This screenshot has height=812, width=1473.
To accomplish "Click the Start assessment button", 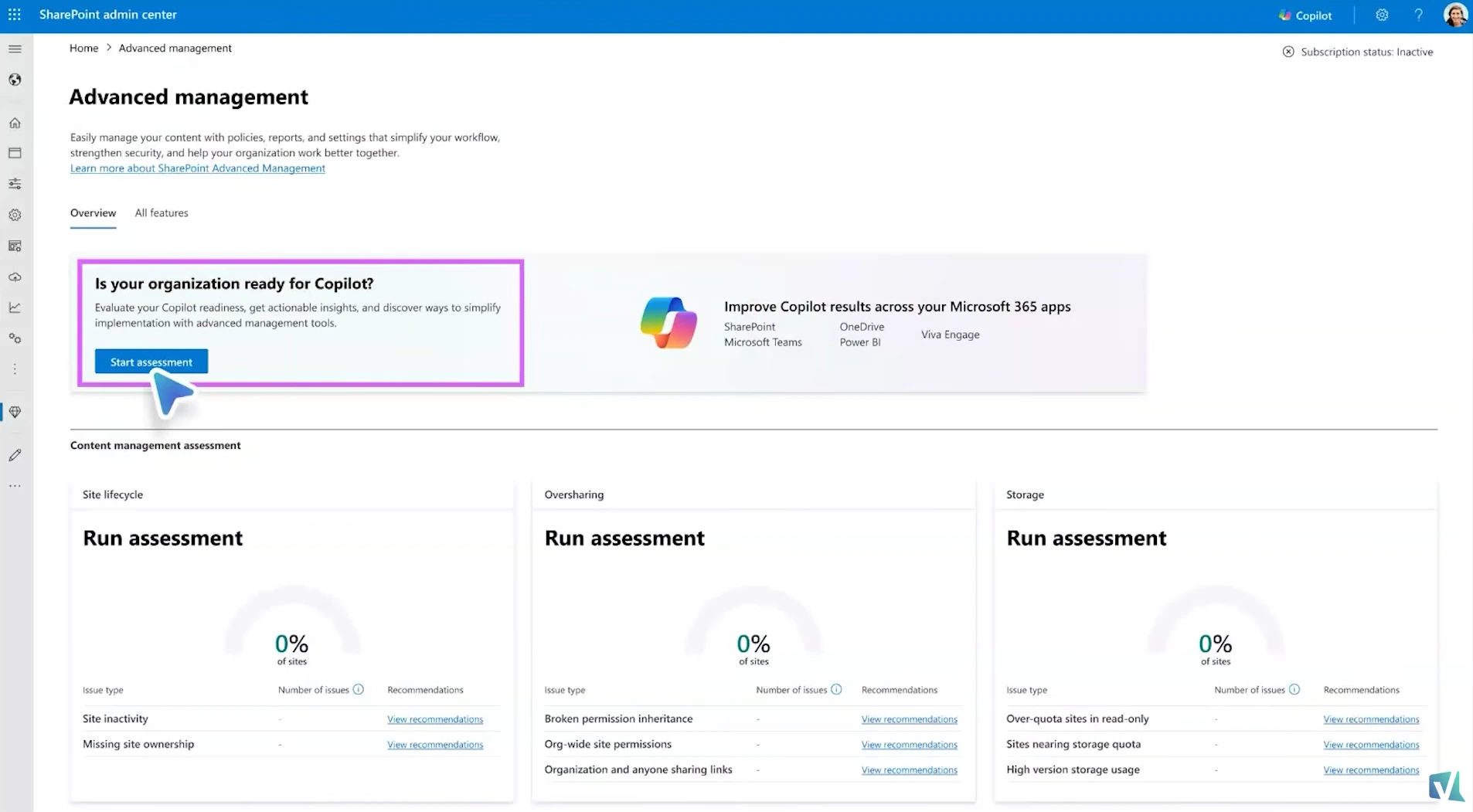I will (151, 362).
